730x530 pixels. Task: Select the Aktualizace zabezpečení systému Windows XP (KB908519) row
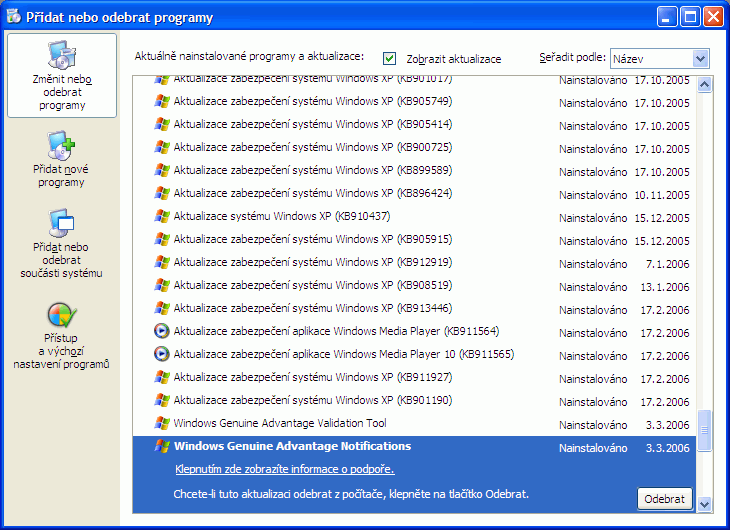(414, 285)
